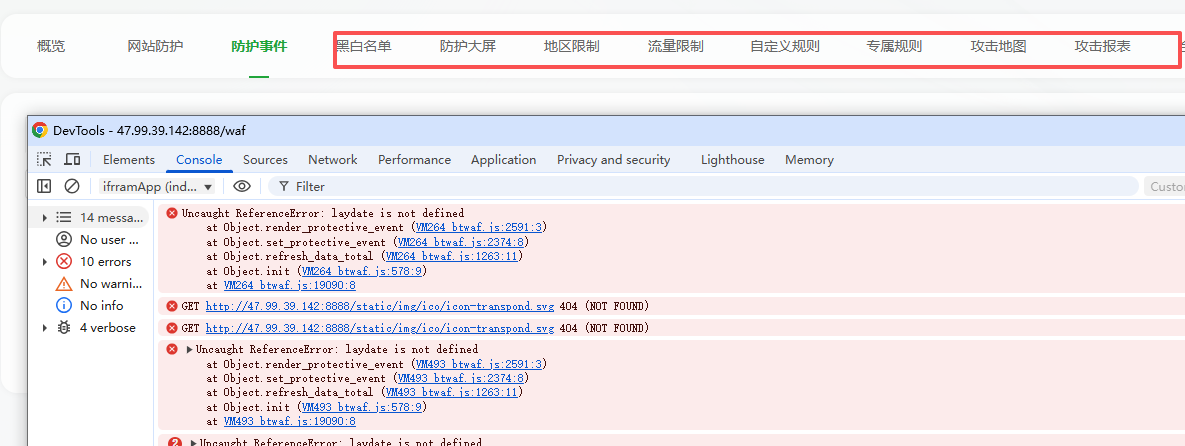Click the list icon beside 14 messages

(x=64, y=218)
